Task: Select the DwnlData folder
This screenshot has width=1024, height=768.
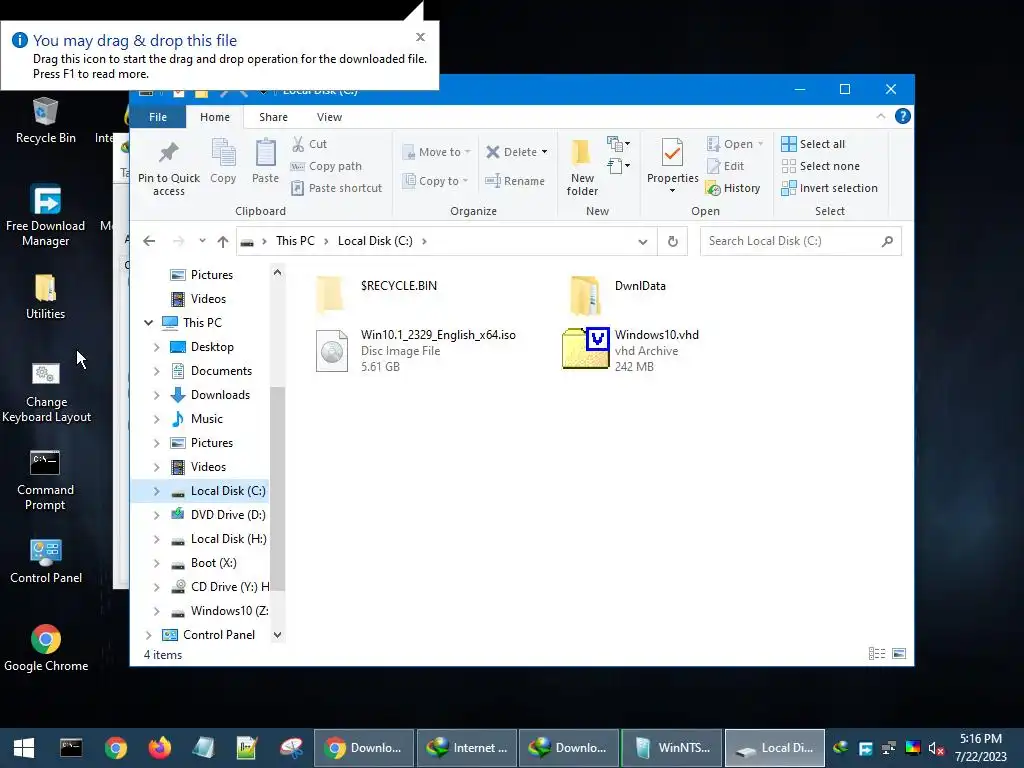Action: (x=617, y=294)
